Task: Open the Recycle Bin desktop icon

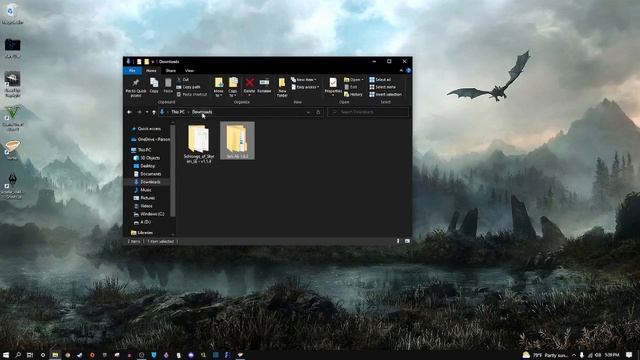Action: (12, 14)
